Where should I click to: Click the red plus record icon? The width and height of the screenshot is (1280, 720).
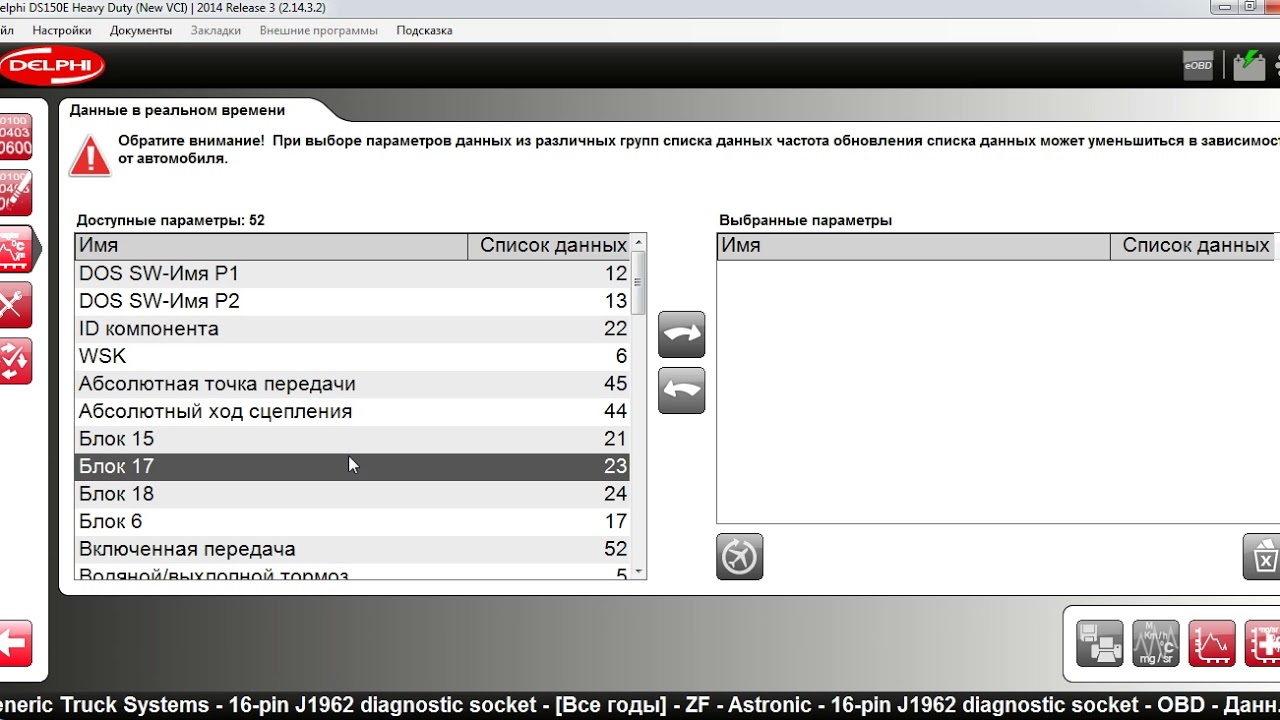[1263, 643]
